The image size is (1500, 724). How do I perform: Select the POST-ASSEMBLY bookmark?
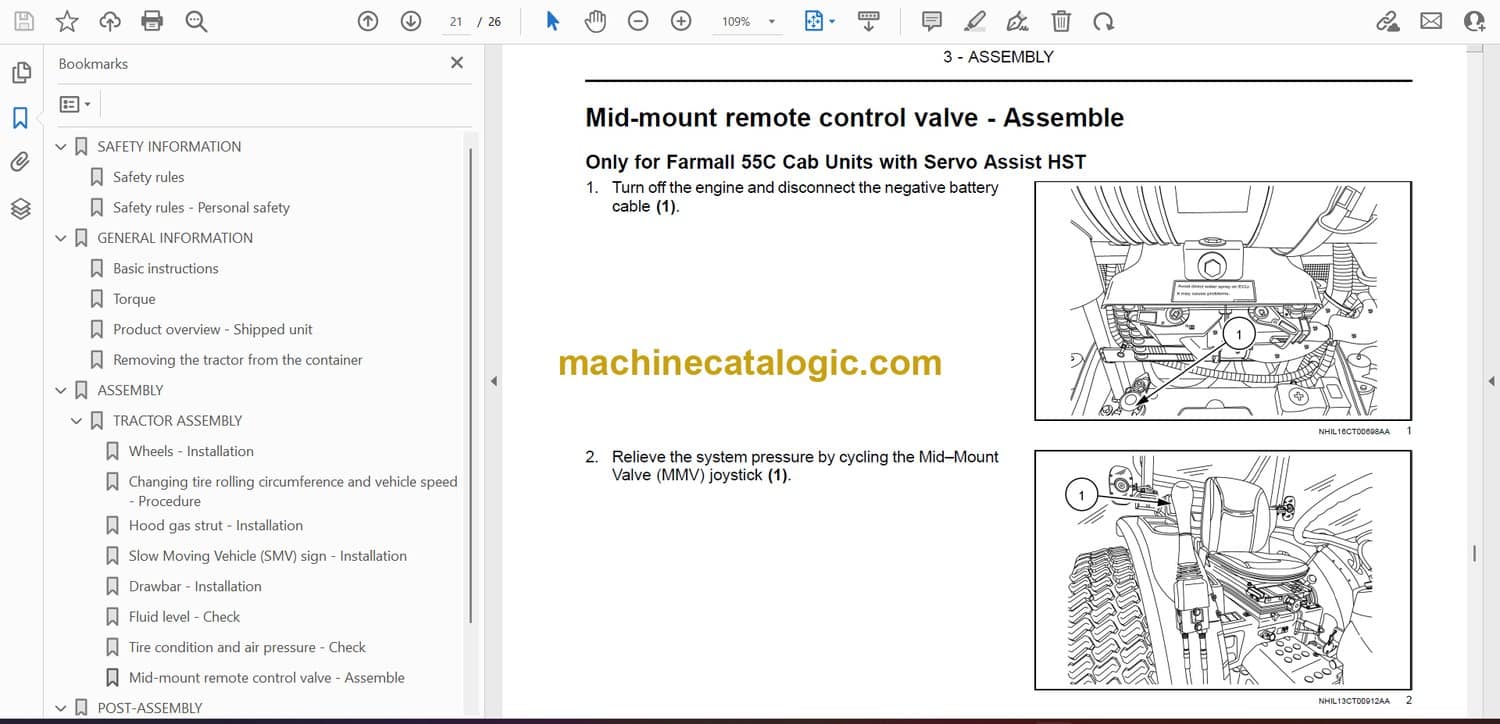tap(150, 708)
